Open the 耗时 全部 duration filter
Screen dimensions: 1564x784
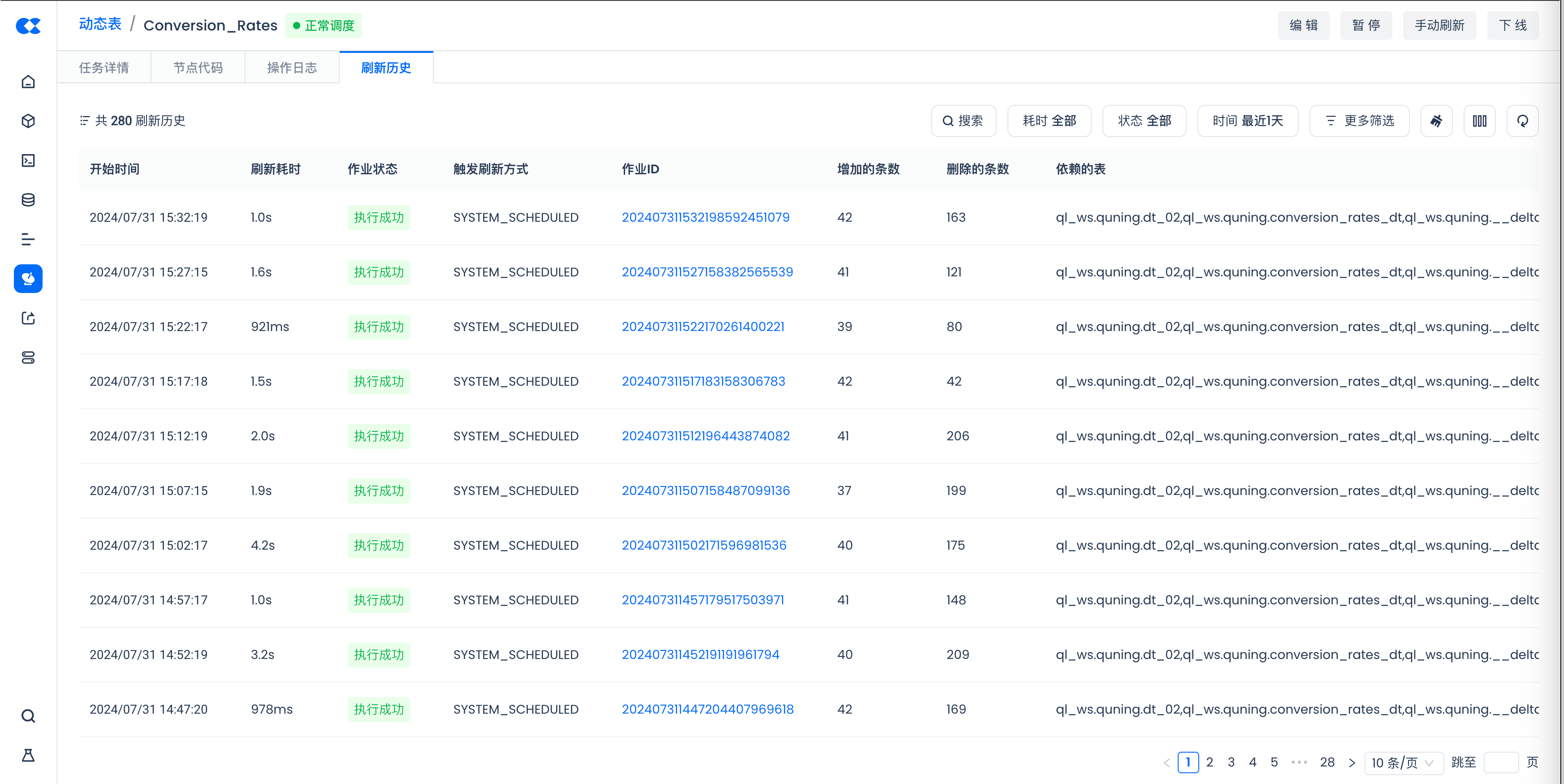[x=1049, y=121]
